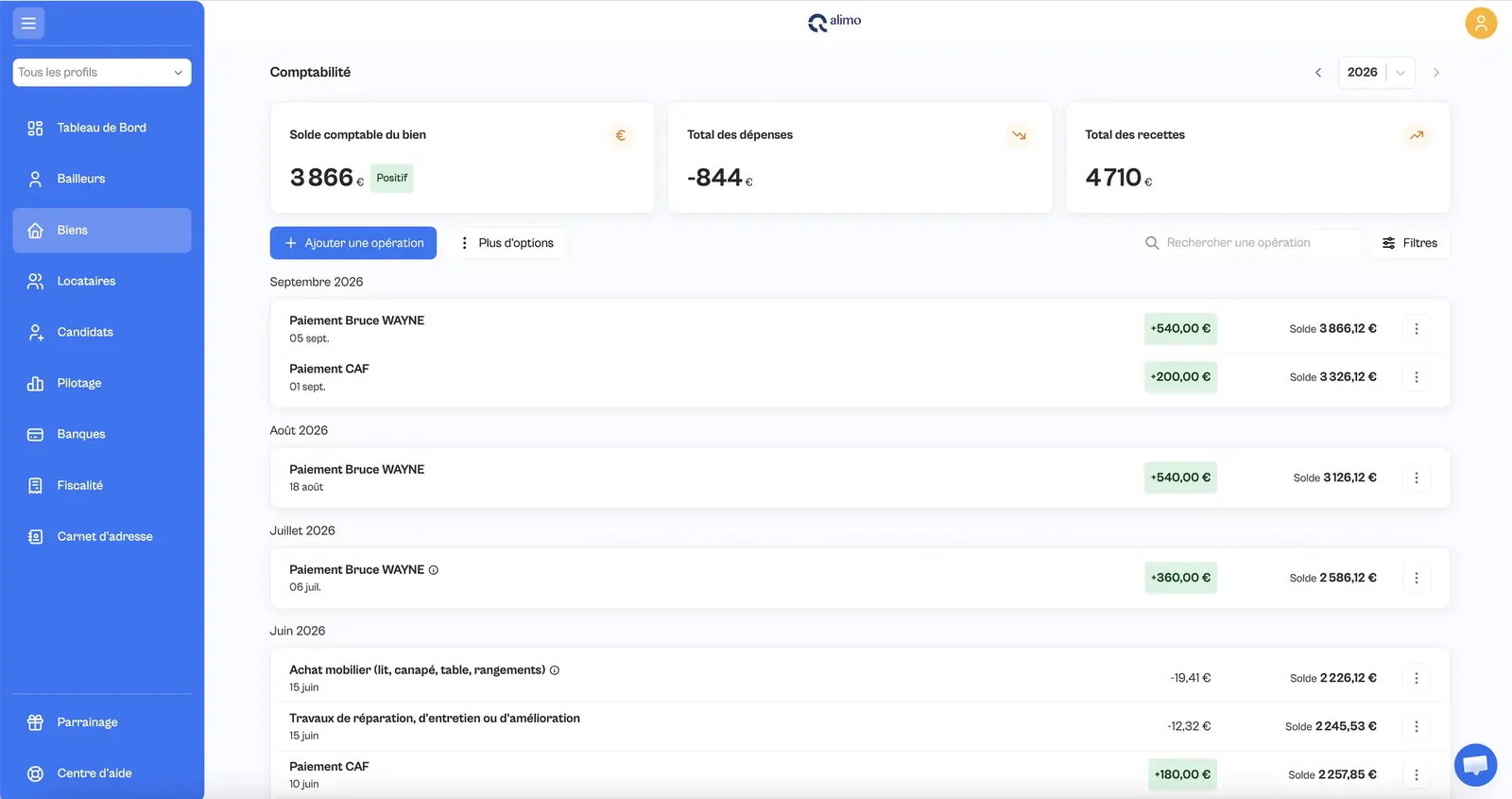Click Ajouter une opération button
This screenshot has height=799, width=1512.
tap(353, 243)
